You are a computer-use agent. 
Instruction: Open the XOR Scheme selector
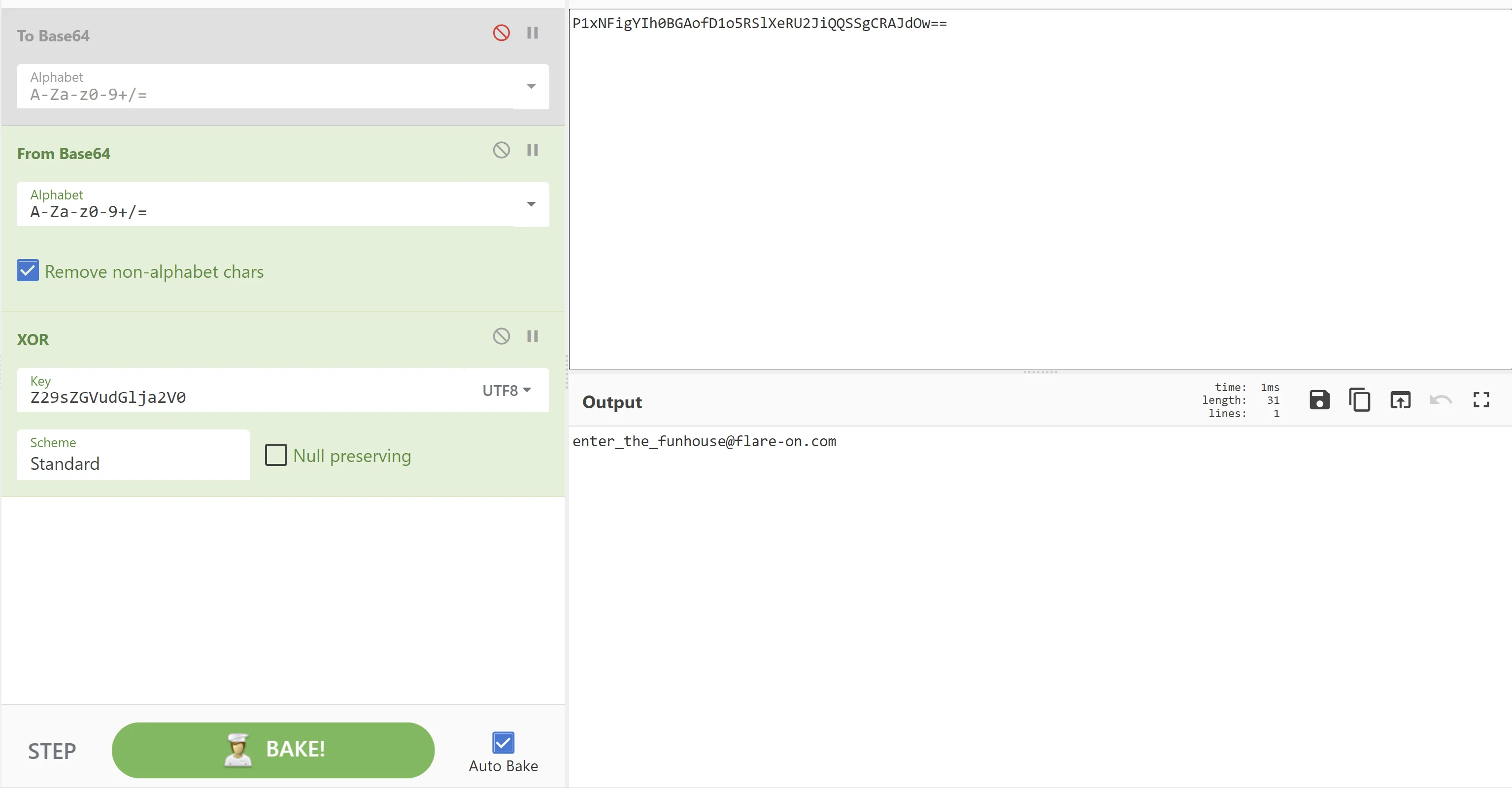(x=133, y=455)
